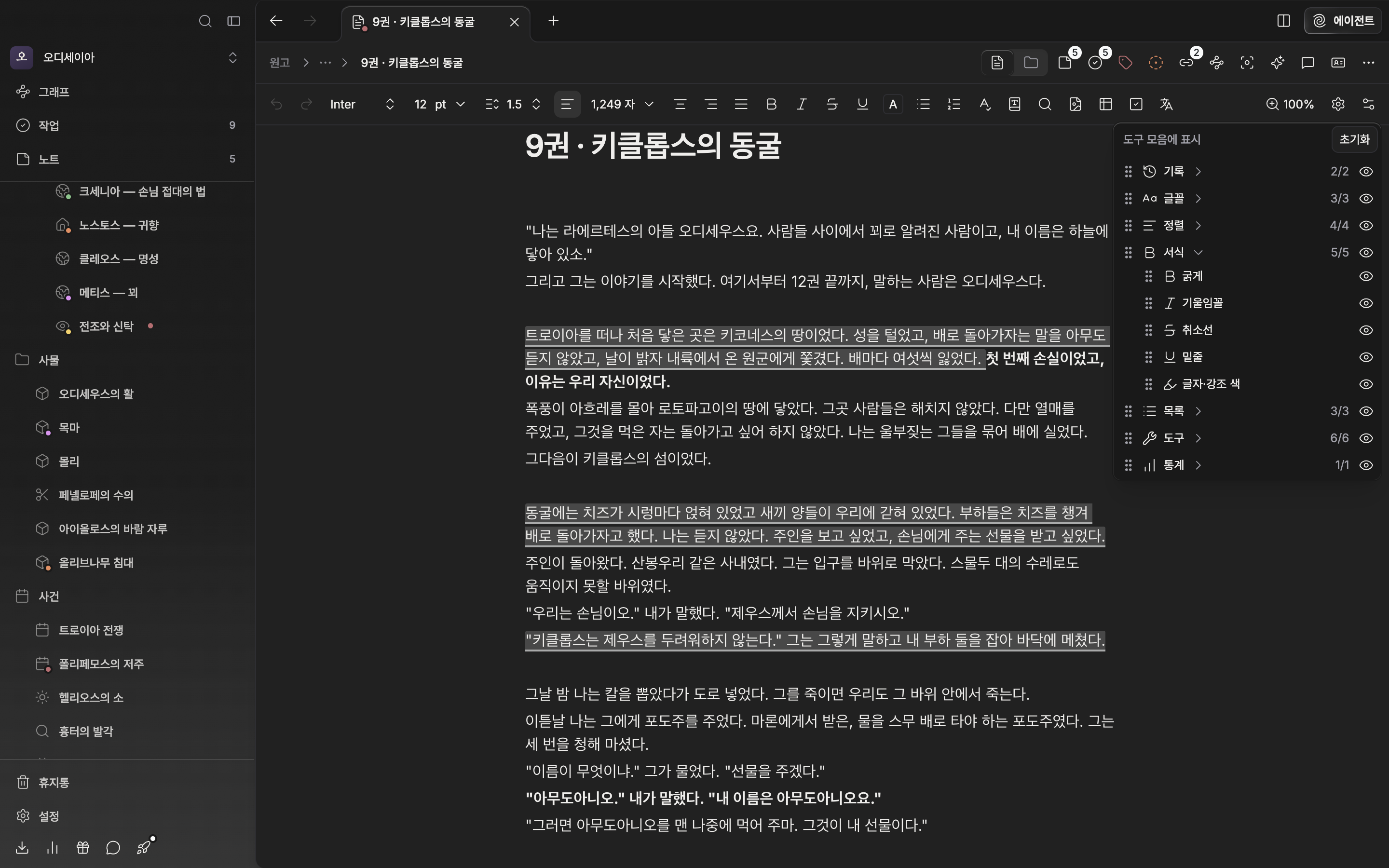Grab the 목록 row drag handle
The width and height of the screenshot is (1389, 868).
pyautogui.click(x=1128, y=411)
